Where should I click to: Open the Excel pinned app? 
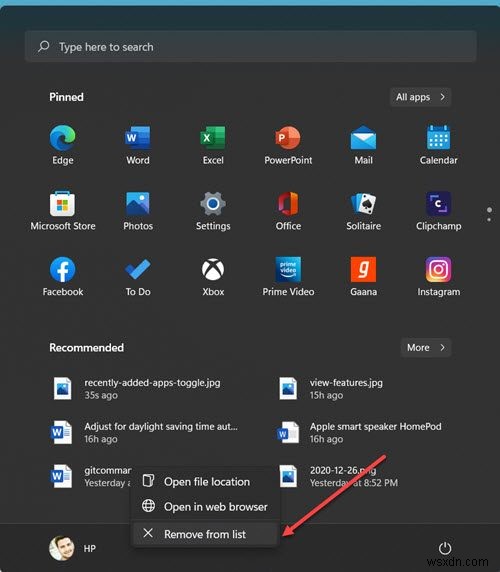tap(213, 144)
